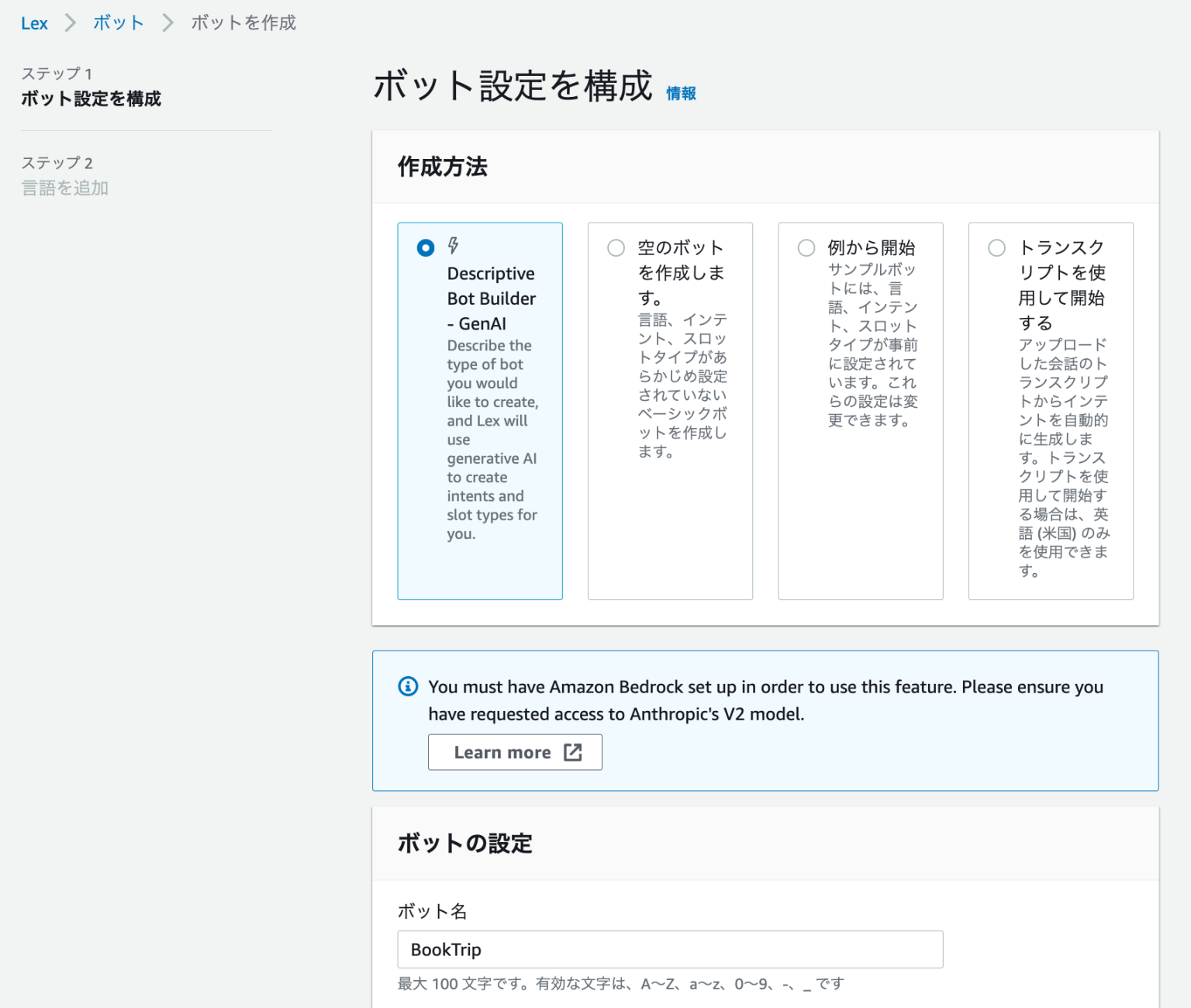Select the Descriptive Bot Builder radio button
Screen dimensions: 1191x1008
tap(426, 248)
